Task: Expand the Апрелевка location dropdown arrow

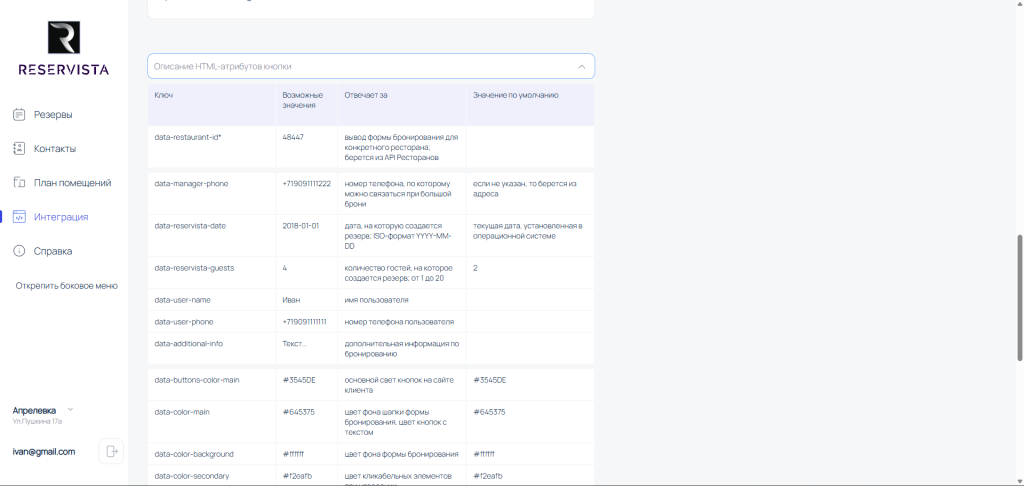Action: click(70, 409)
